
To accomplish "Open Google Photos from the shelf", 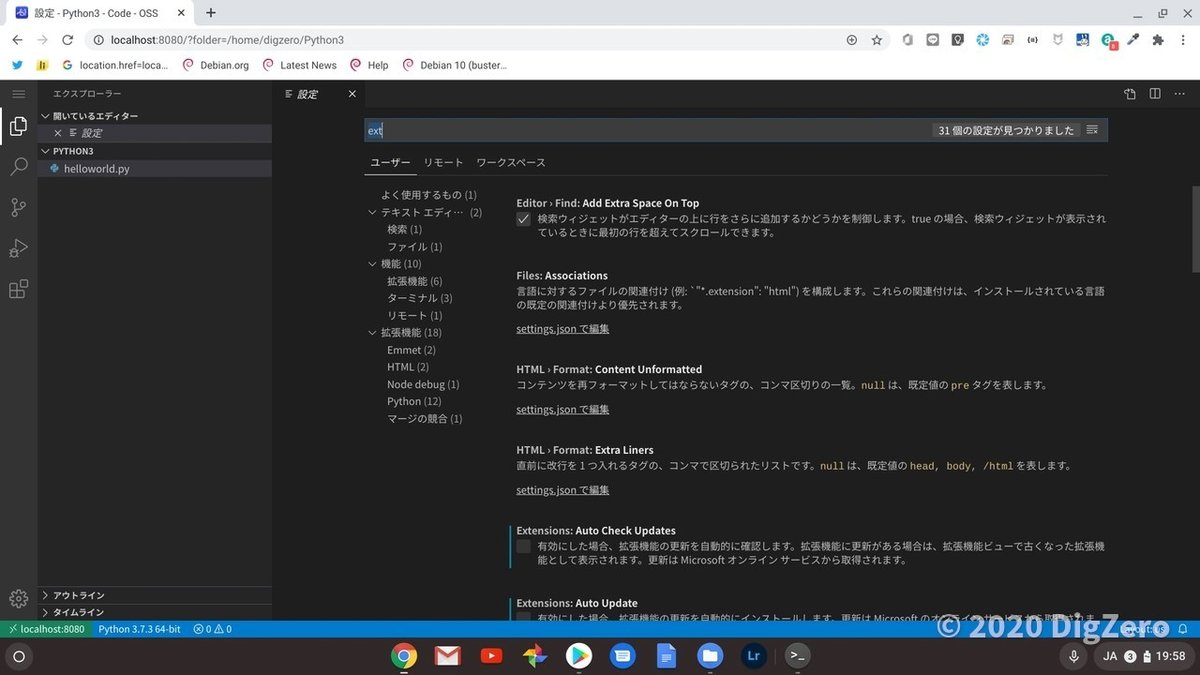I will [535, 656].
